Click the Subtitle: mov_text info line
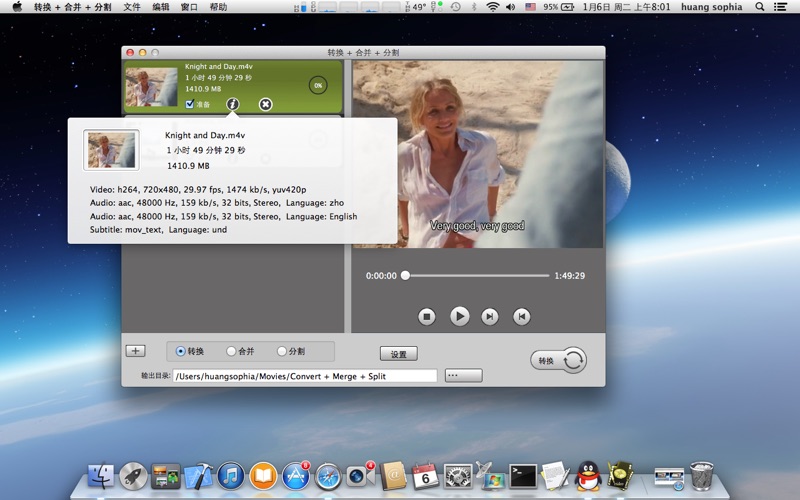Screen dimensions: 800x500 (x=159, y=230)
